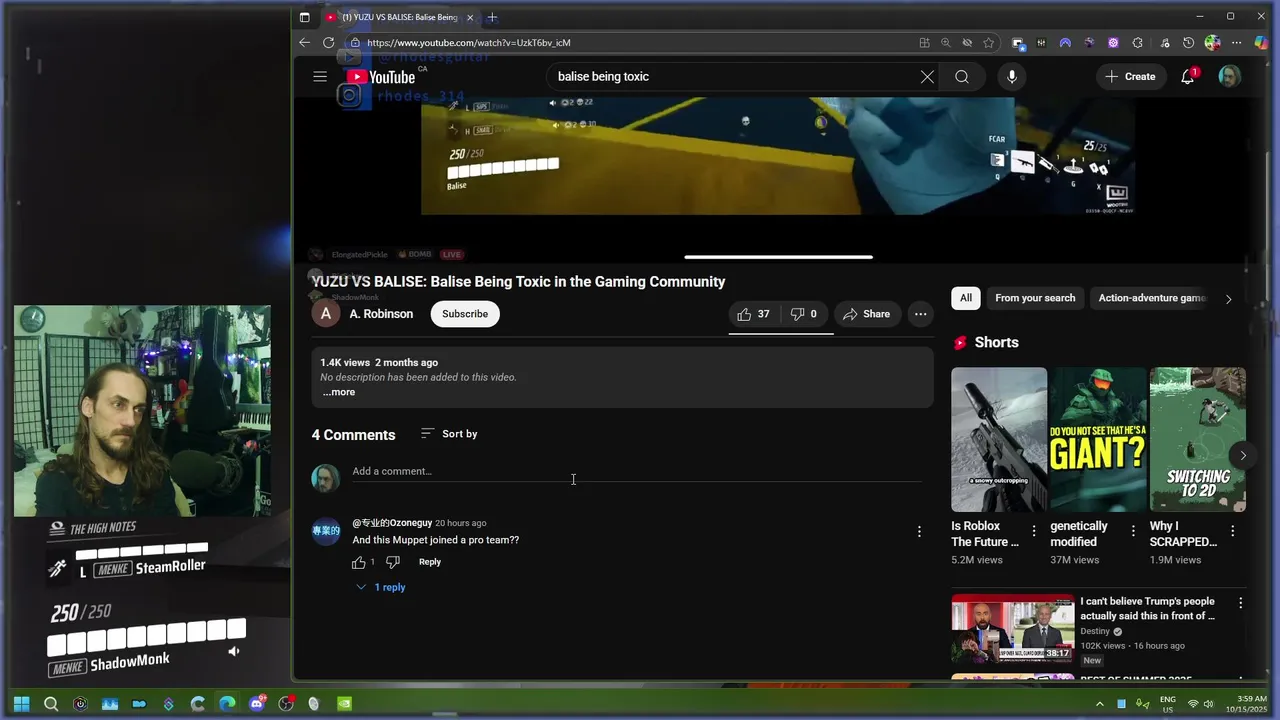Image resolution: width=1280 pixels, height=720 pixels.
Task: Open options for Why I SCRAPPED short
Action: point(1232,531)
